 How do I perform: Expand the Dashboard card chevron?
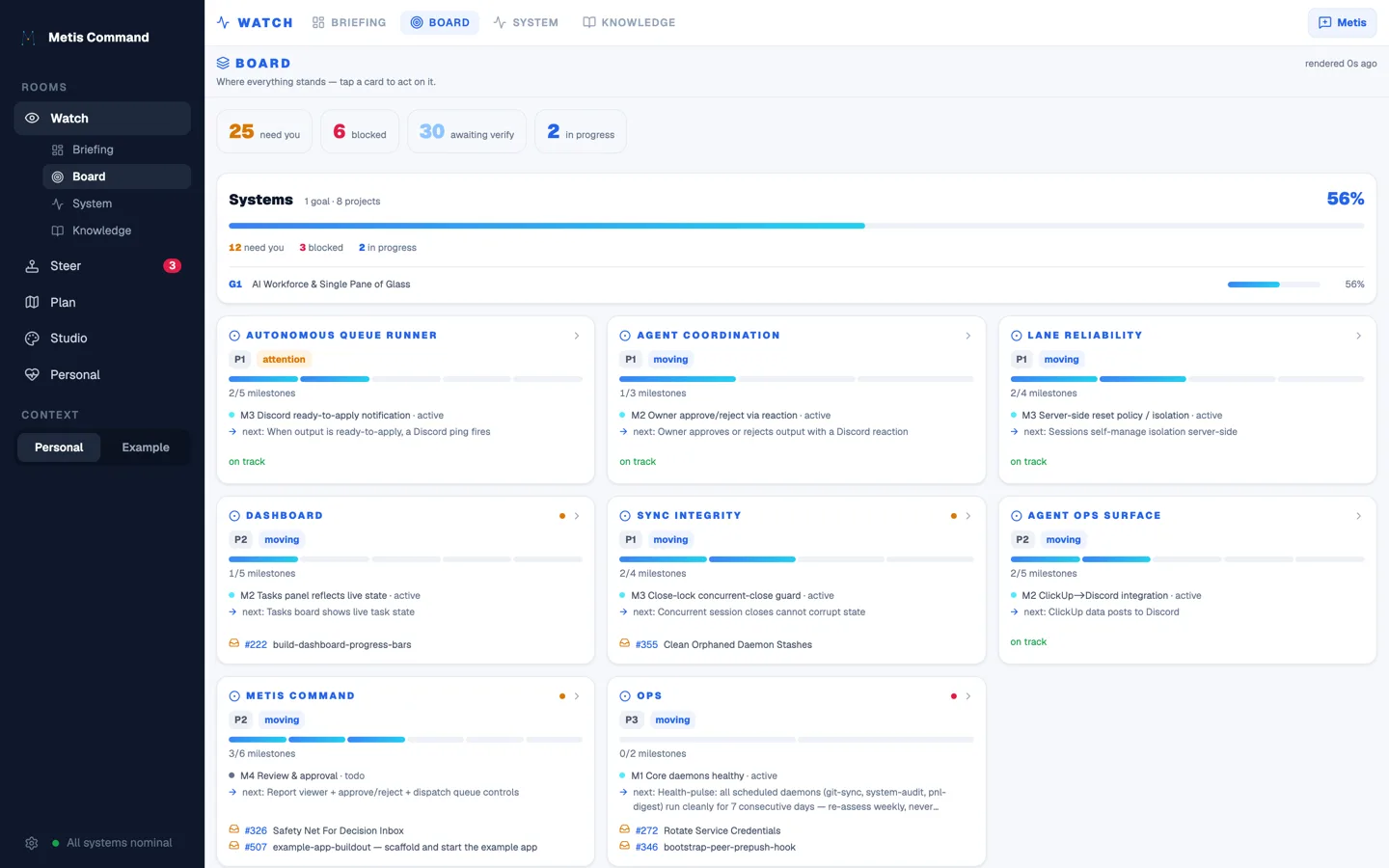click(577, 516)
